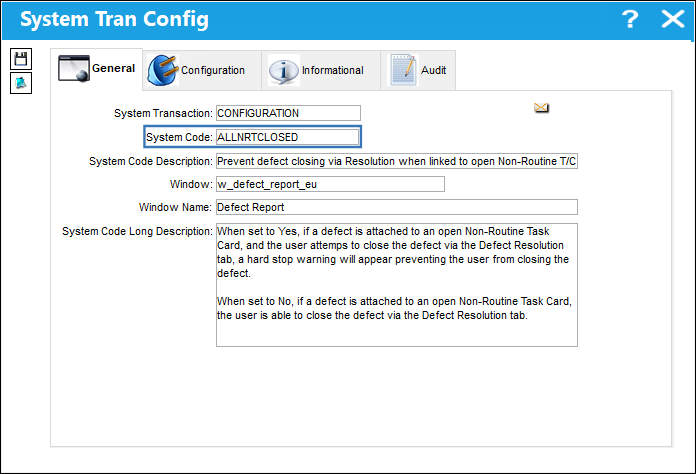Click the "System Code Long Description:" label
Image resolution: width=696 pixels, height=474 pixels.
click(137, 231)
